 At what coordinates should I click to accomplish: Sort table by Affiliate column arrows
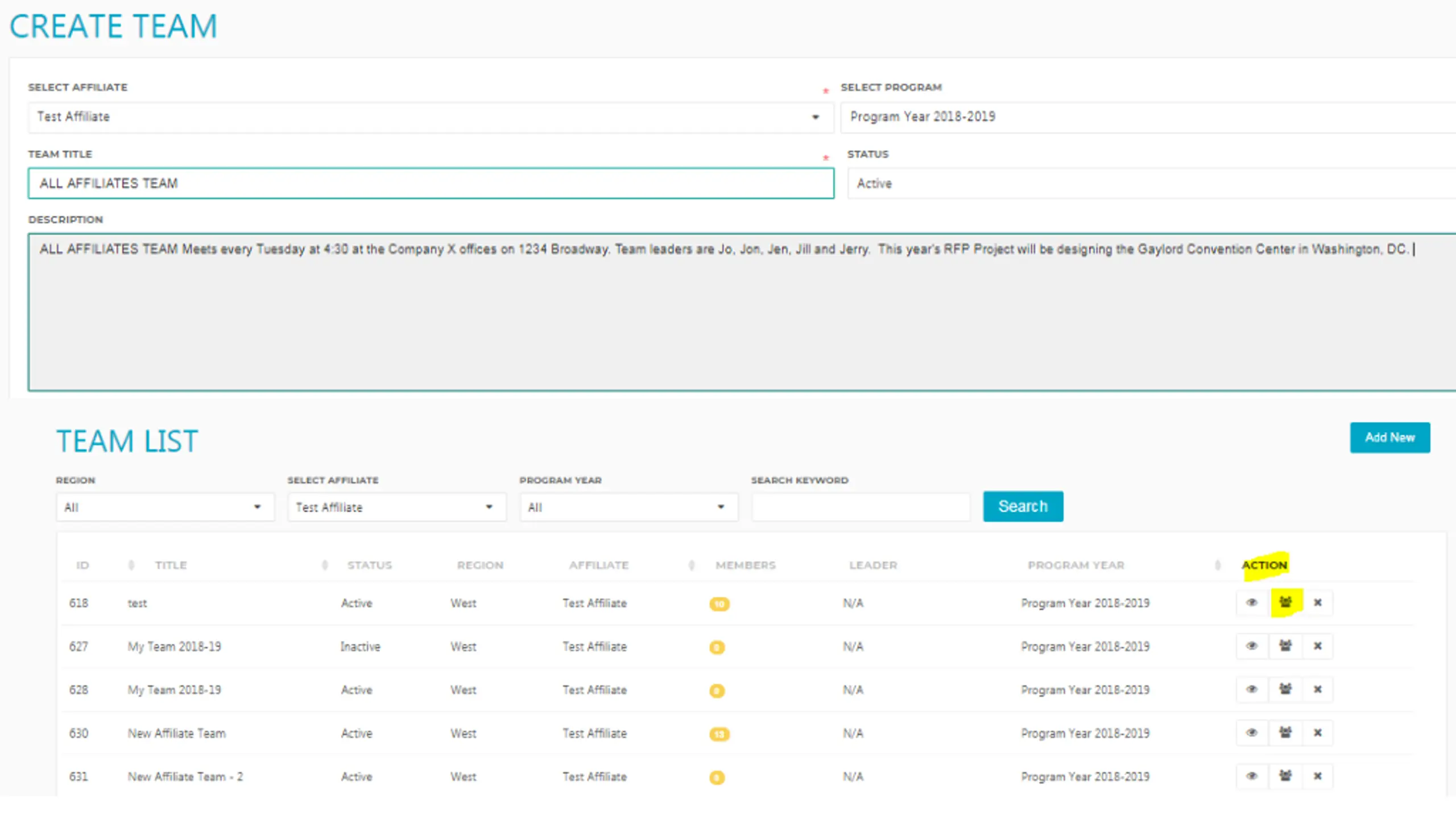tap(692, 565)
